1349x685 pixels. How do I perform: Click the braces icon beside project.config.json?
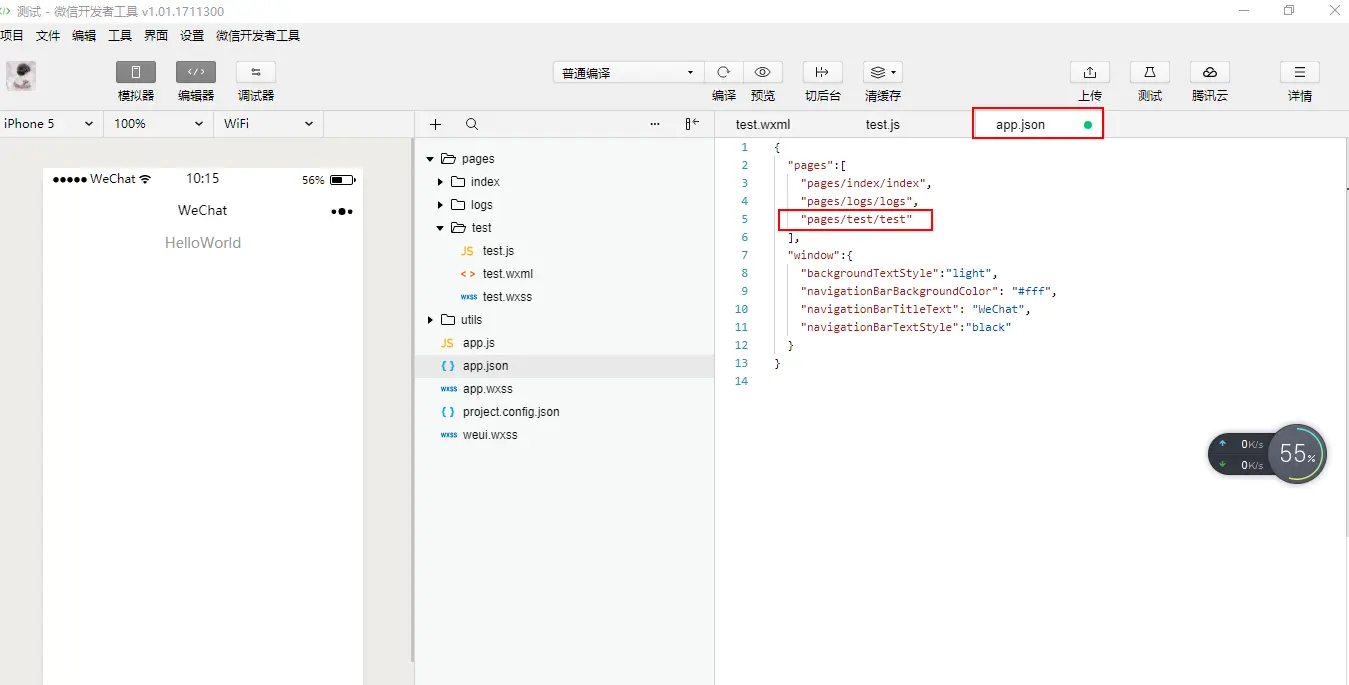click(447, 412)
